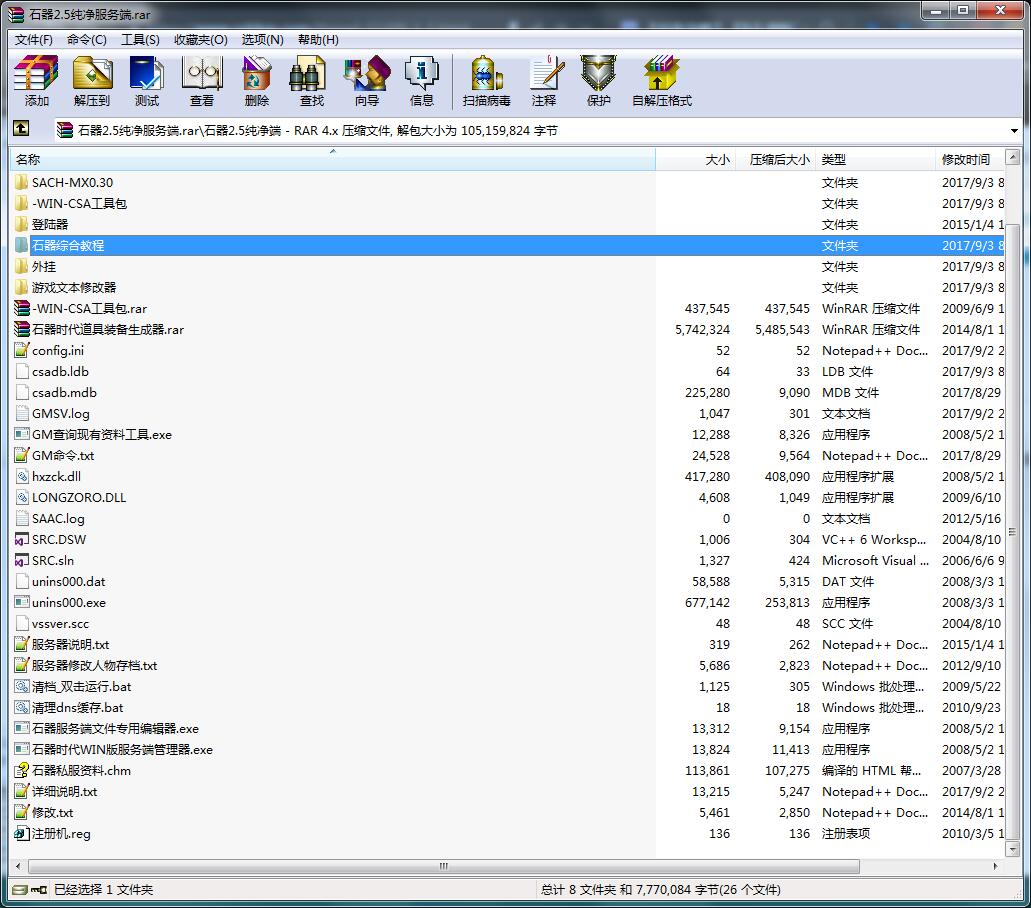Go up one folder level button
The width and height of the screenshot is (1031, 908).
click(21, 129)
